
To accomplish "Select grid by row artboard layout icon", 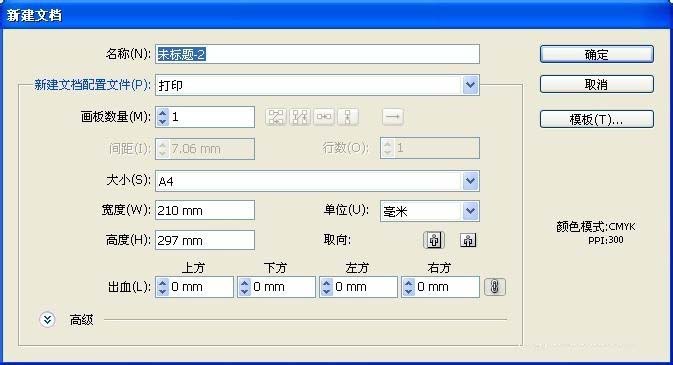I will (276, 117).
